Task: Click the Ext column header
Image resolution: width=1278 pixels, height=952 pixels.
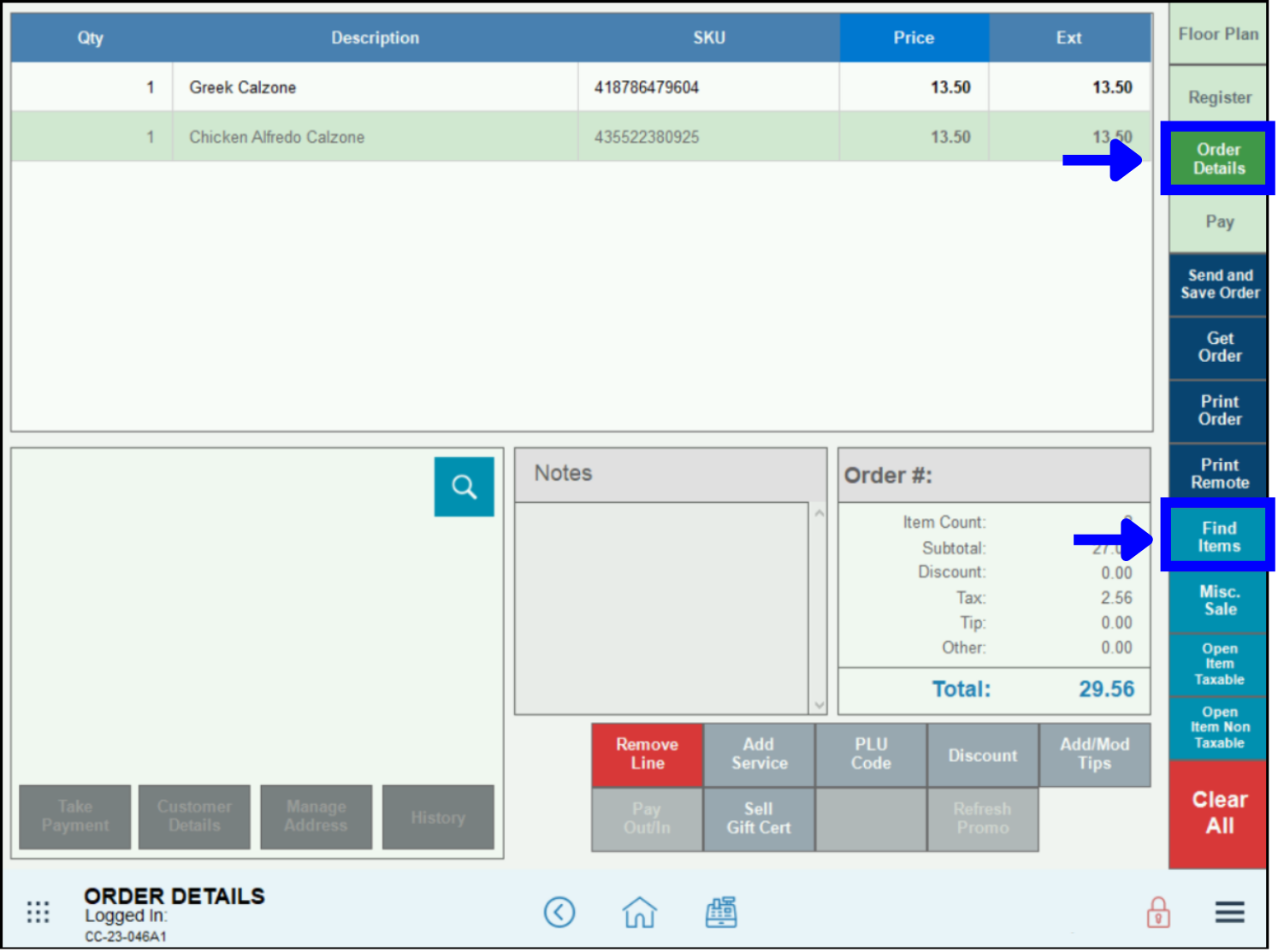Action: click(x=1069, y=38)
